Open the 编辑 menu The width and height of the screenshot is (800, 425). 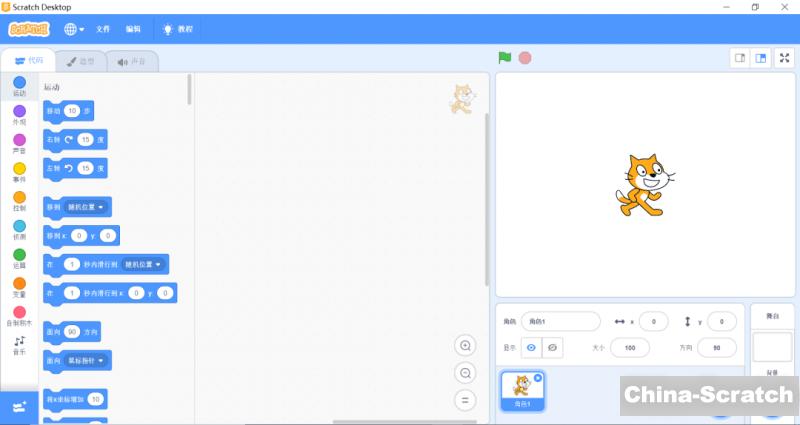[x=133, y=29]
